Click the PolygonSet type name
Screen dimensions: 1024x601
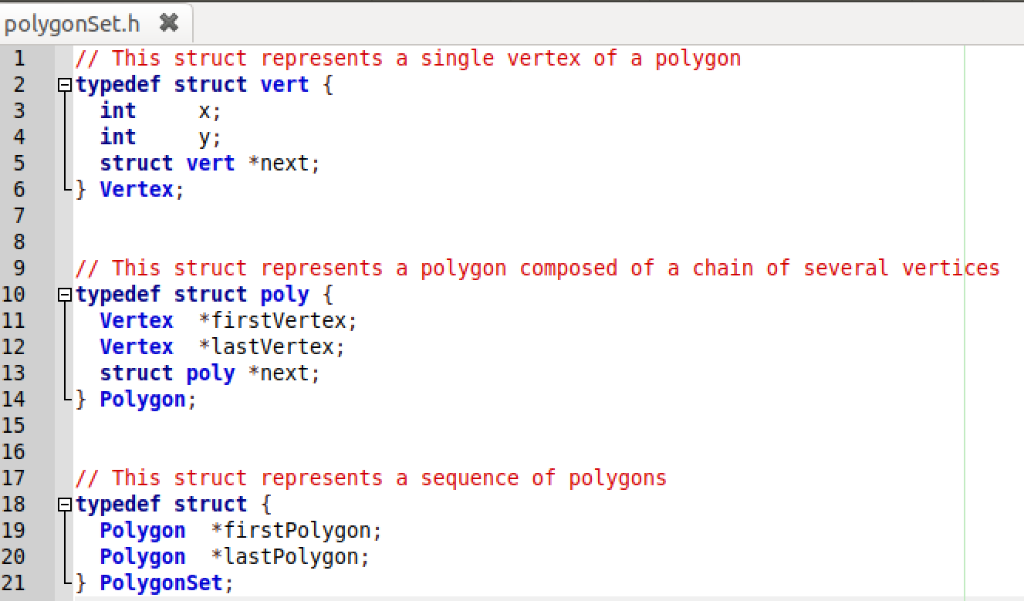(161, 583)
